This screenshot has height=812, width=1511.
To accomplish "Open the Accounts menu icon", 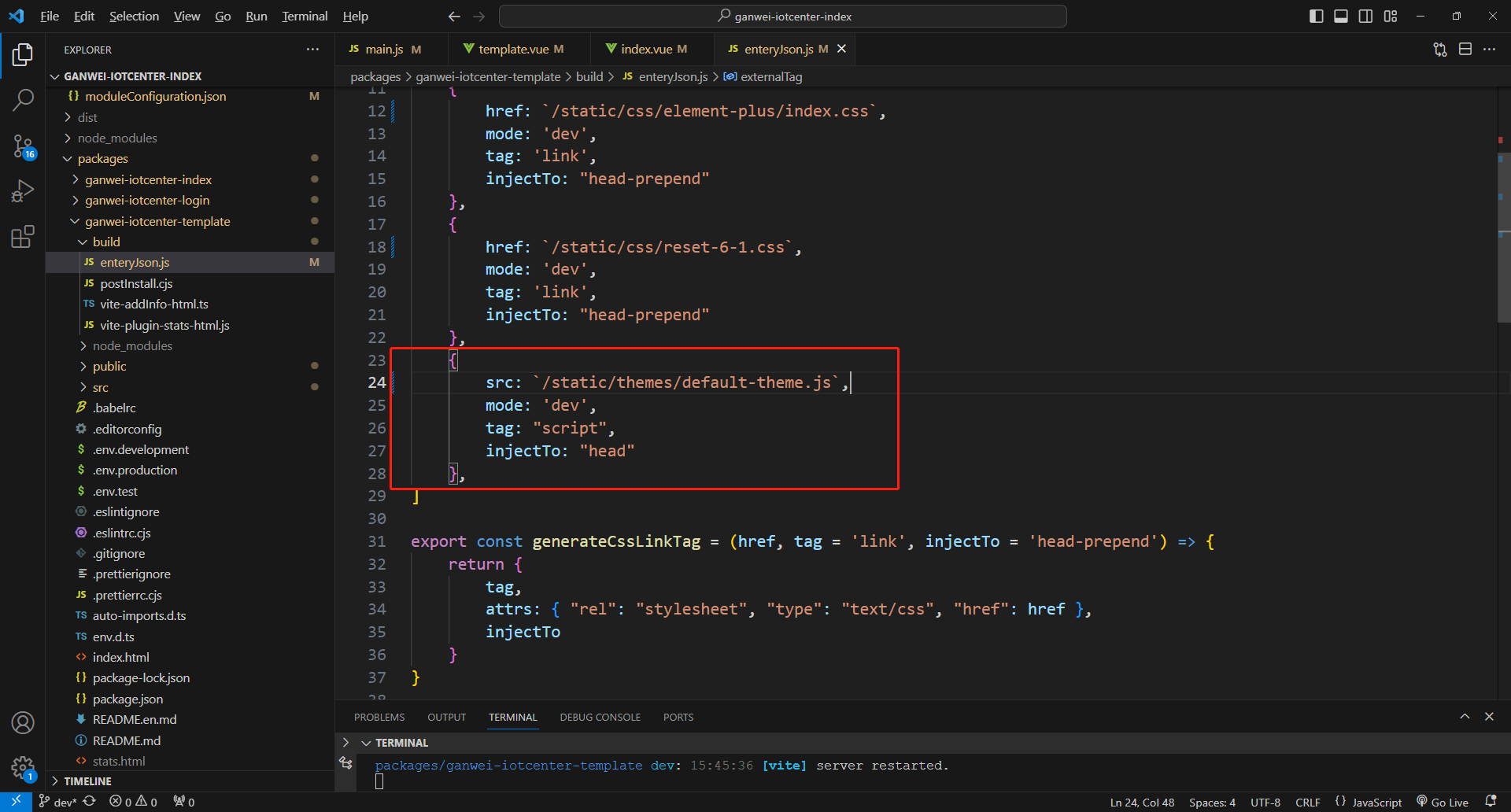I will [x=23, y=722].
